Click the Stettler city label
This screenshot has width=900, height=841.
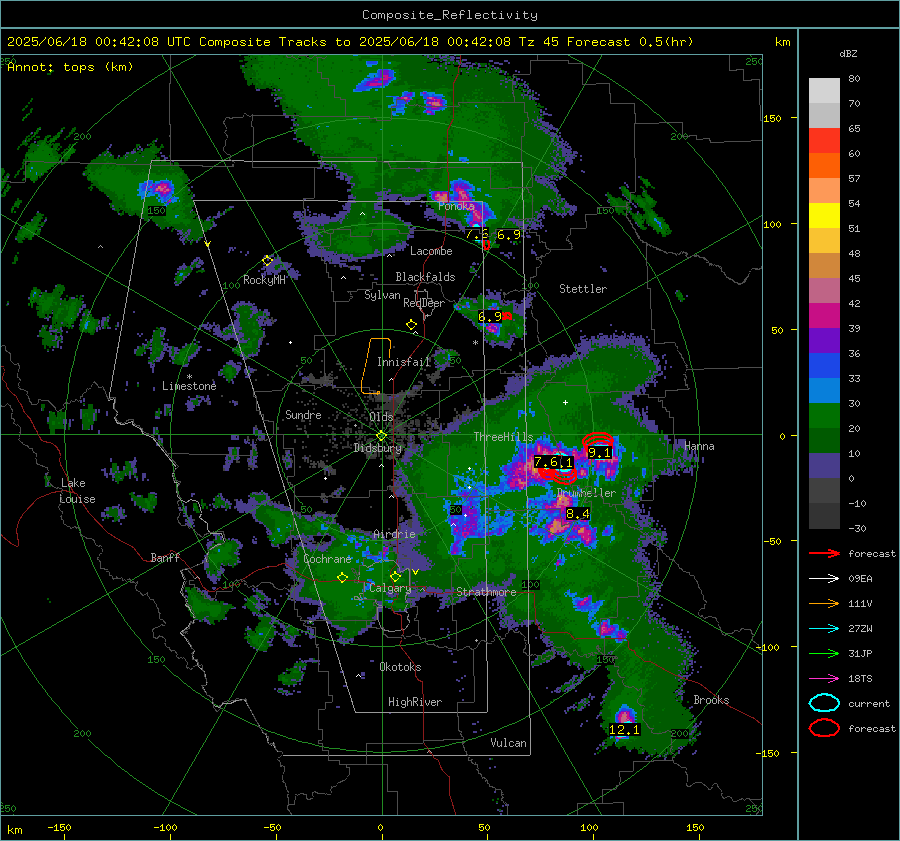point(583,289)
